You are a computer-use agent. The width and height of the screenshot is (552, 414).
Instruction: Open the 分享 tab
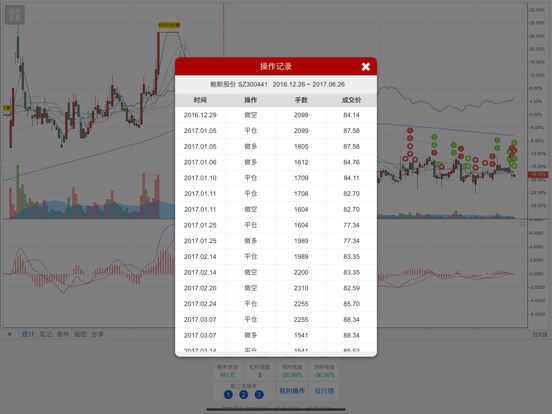pyautogui.click(x=98, y=334)
